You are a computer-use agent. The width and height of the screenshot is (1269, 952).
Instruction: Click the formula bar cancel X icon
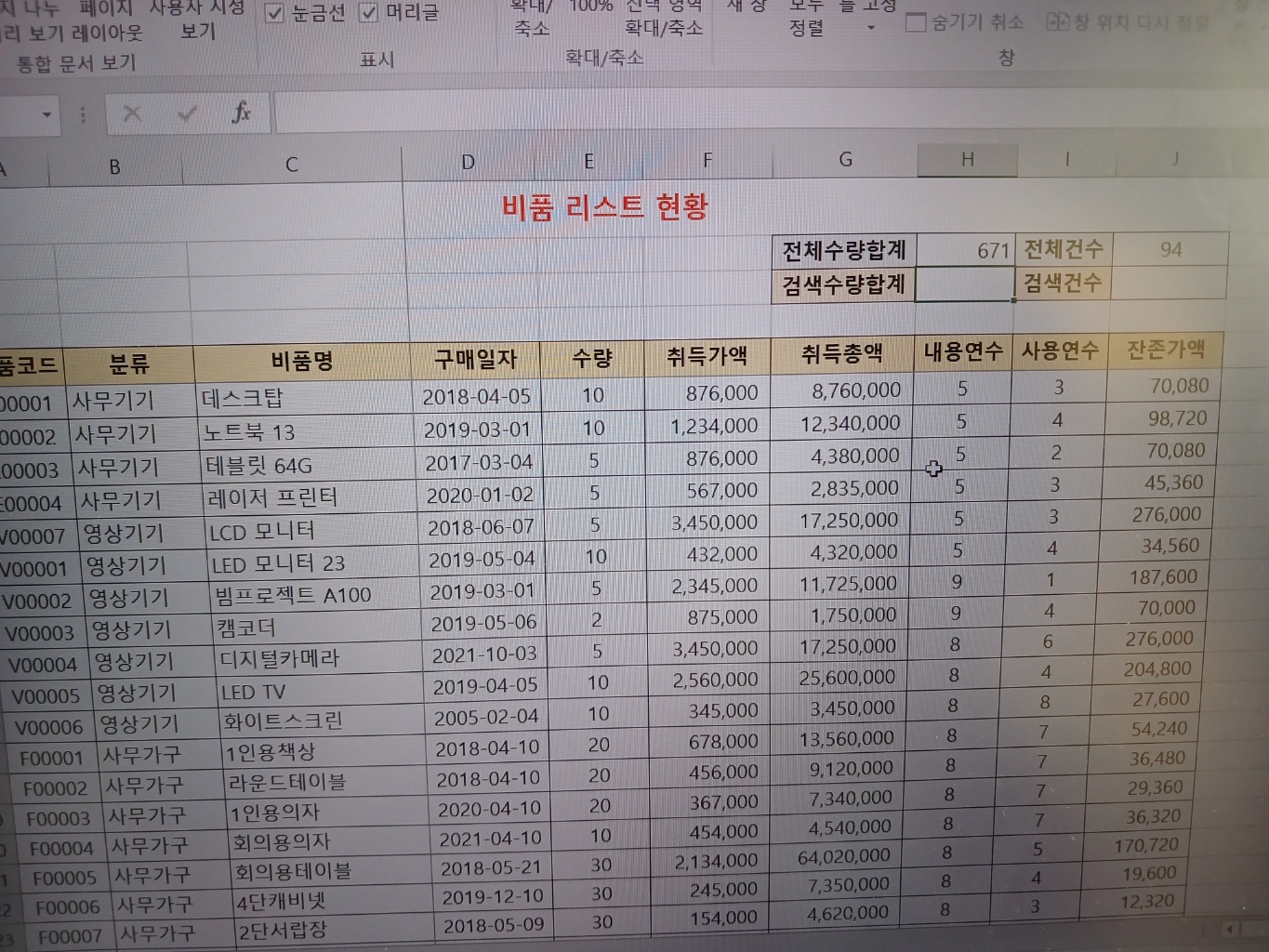[132, 114]
